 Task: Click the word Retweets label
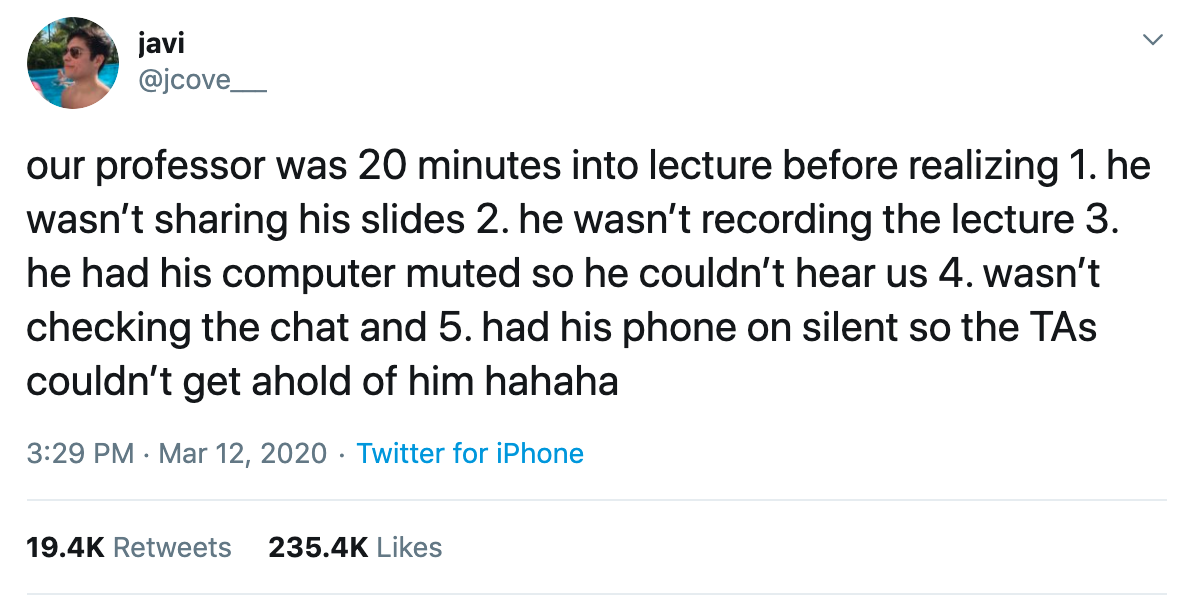(x=173, y=547)
